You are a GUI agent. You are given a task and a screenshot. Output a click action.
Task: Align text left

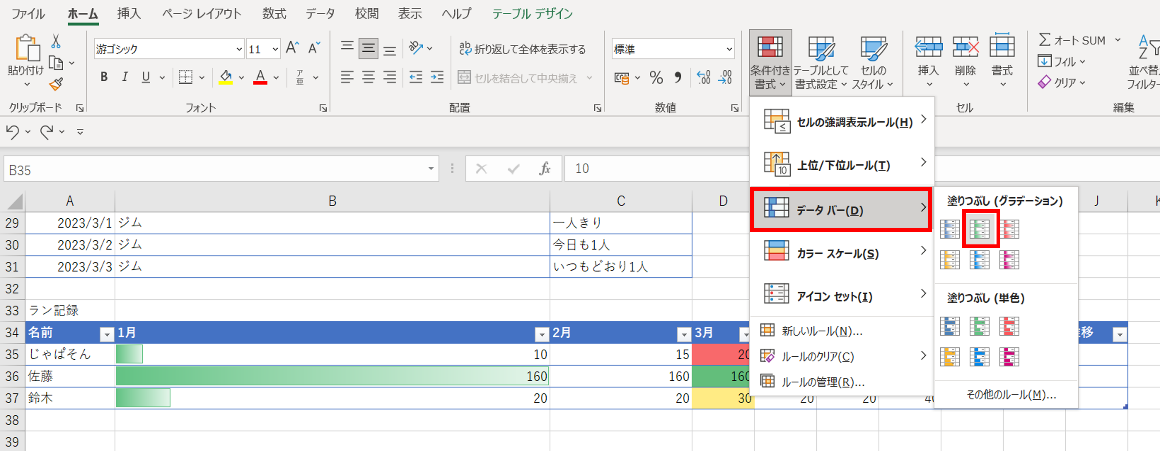[347, 77]
